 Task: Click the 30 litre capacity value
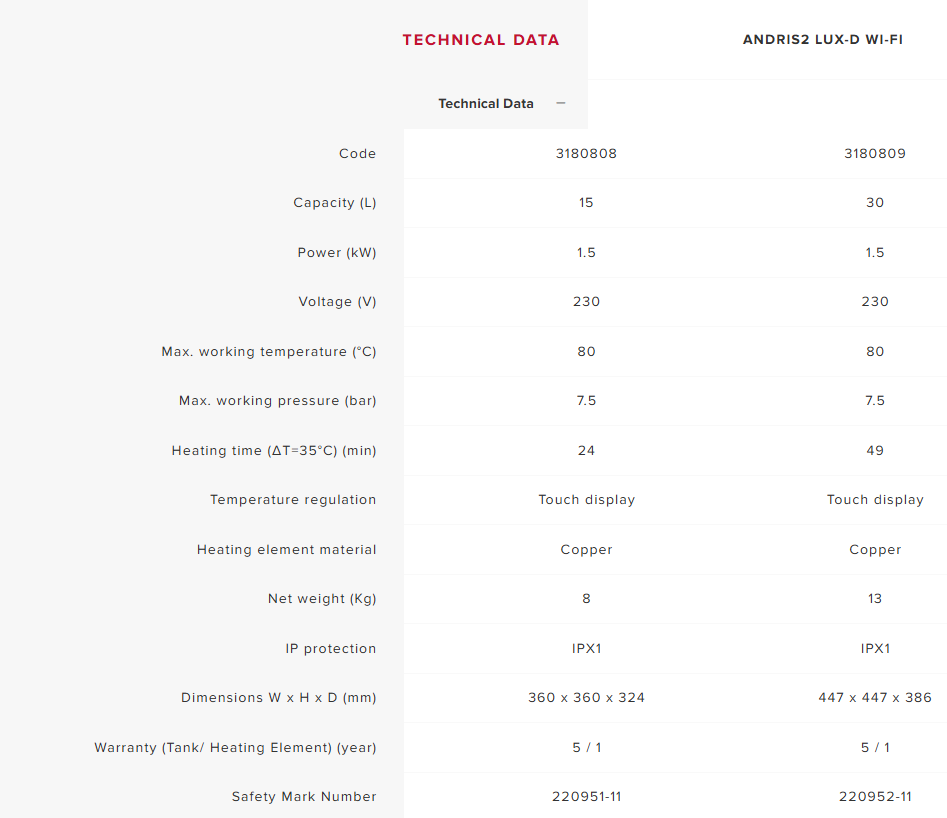[x=875, y=203]
